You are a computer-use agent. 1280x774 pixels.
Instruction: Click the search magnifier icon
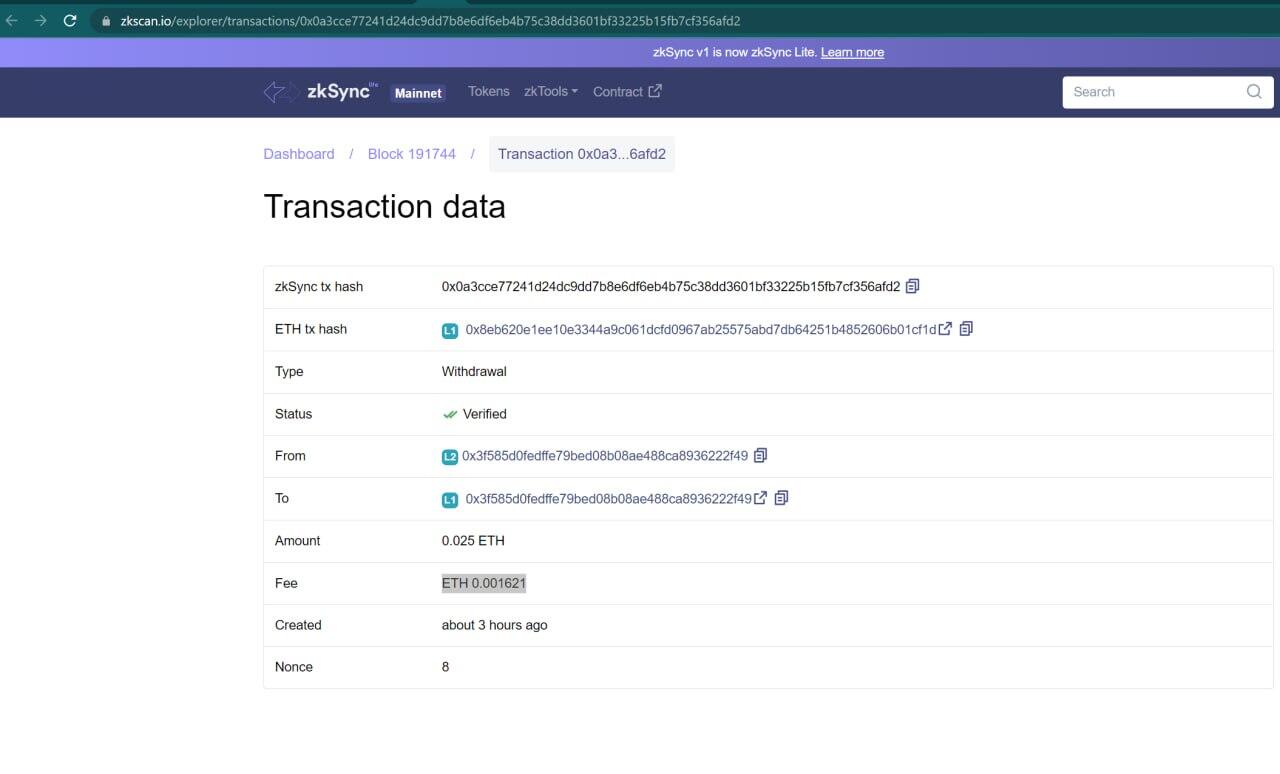click(x=1254, y=92)
